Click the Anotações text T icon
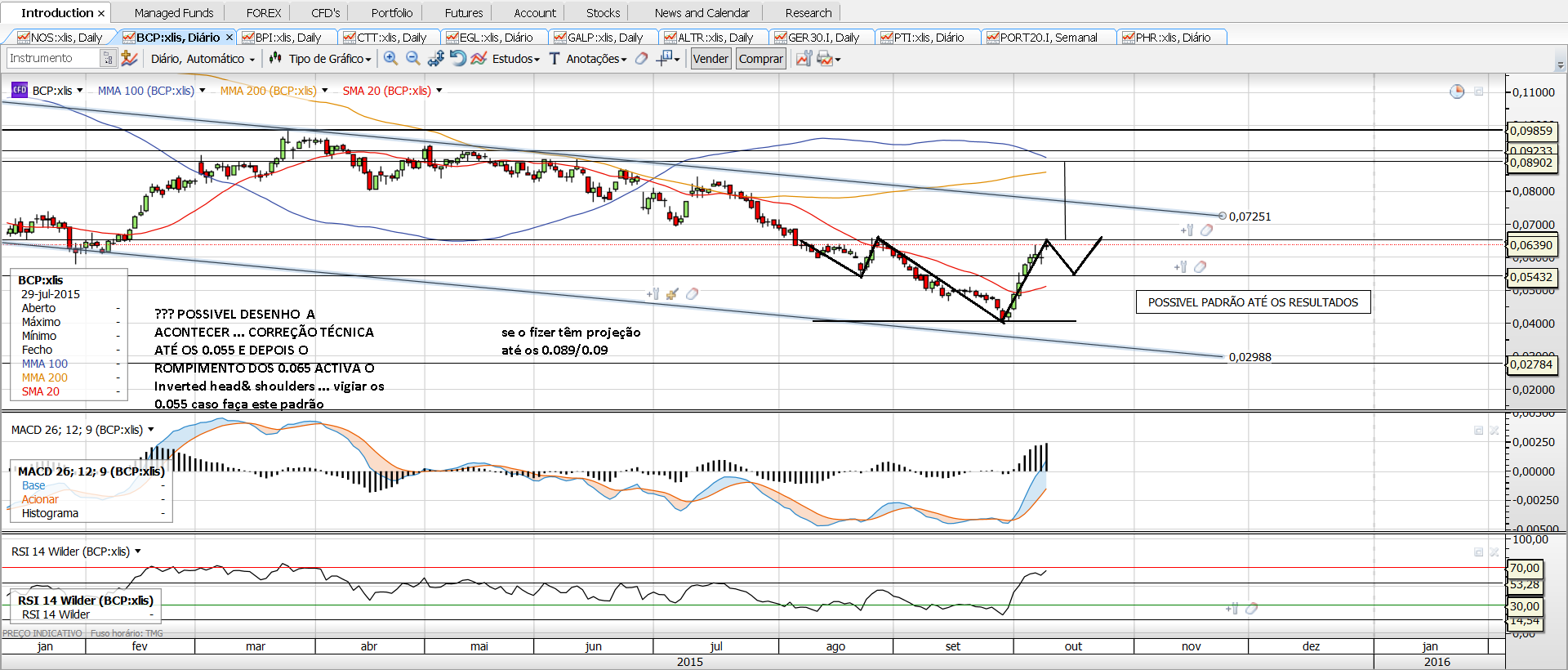Screen dimensions: 1568x670 (x=555, y=58)
